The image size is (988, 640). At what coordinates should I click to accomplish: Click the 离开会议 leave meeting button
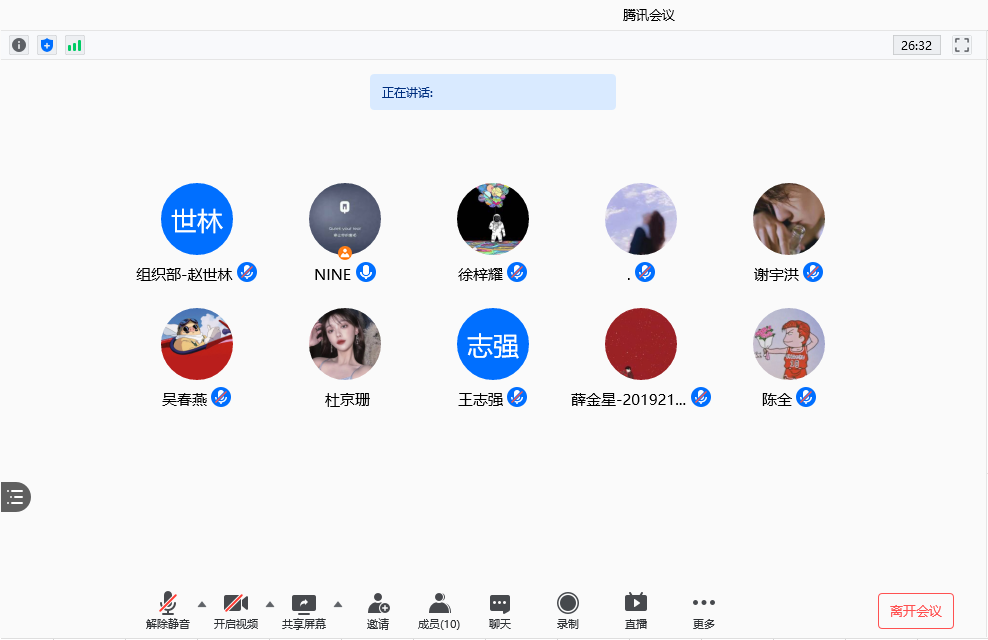916,611
